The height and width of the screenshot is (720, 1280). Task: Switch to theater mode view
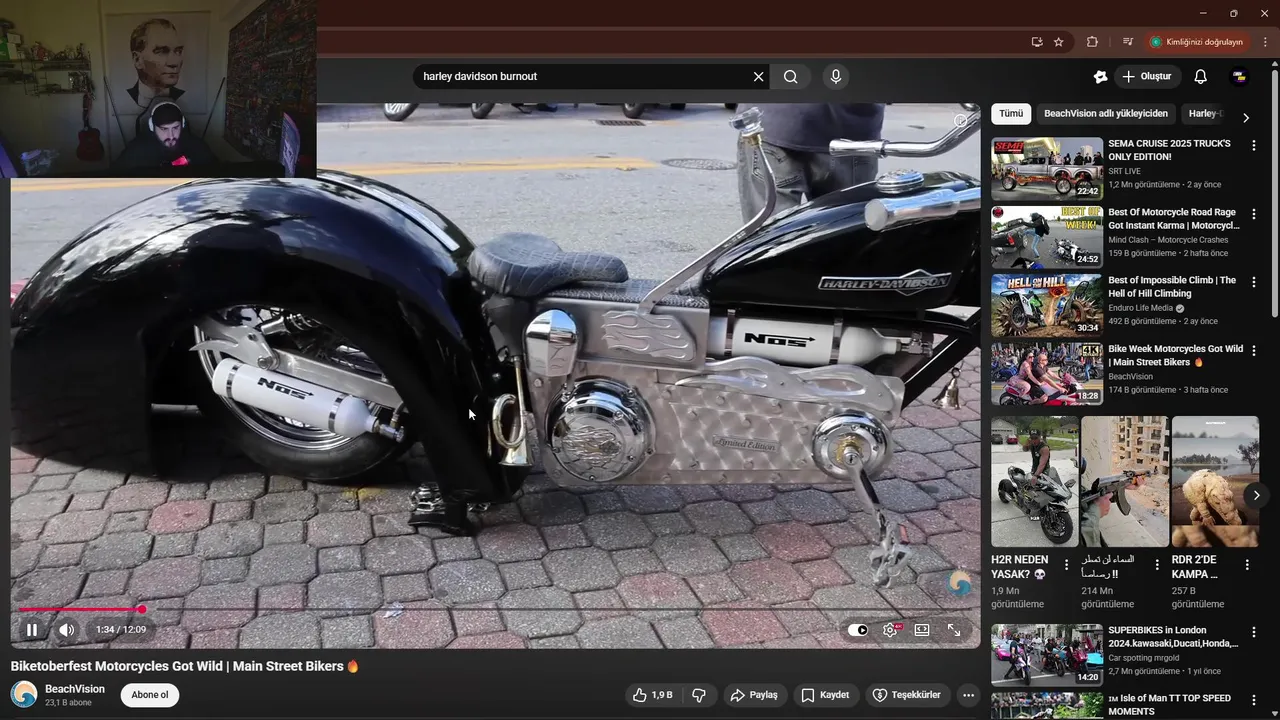pyautogui.click(x=922, y=630)
